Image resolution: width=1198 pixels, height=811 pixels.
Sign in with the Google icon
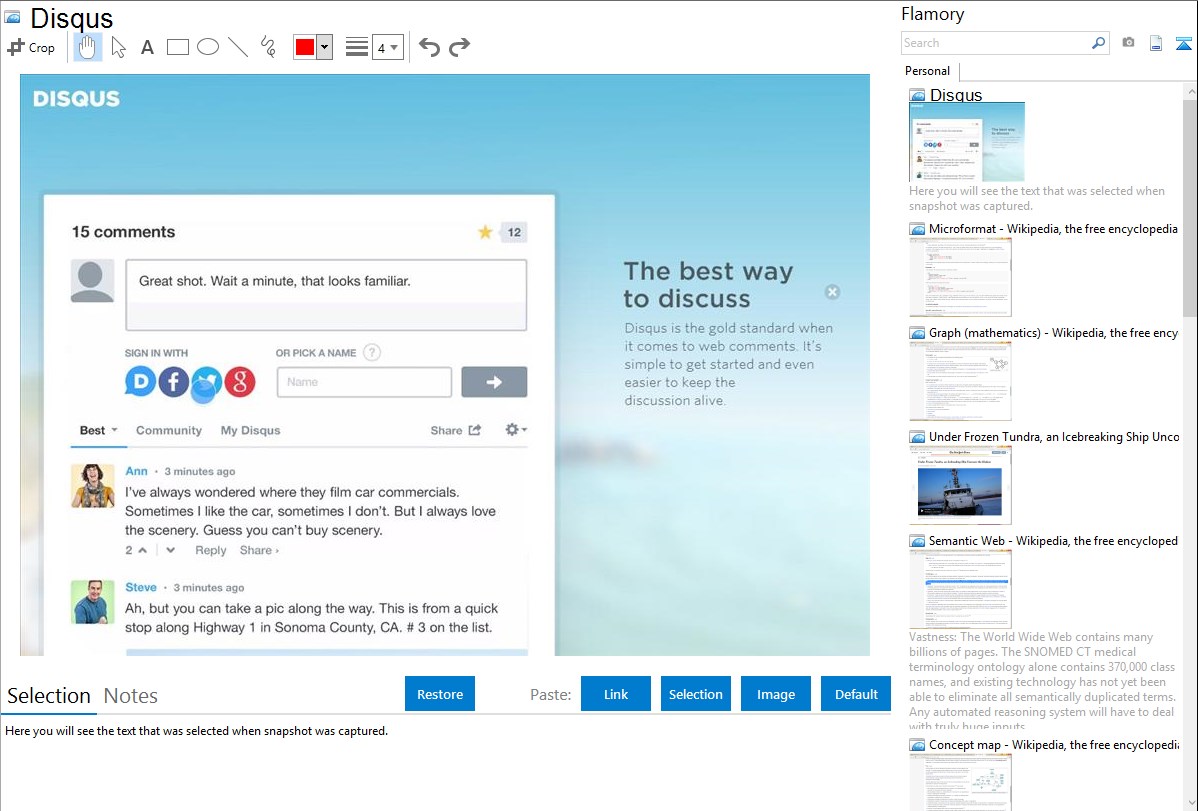(x=240, y=381)
